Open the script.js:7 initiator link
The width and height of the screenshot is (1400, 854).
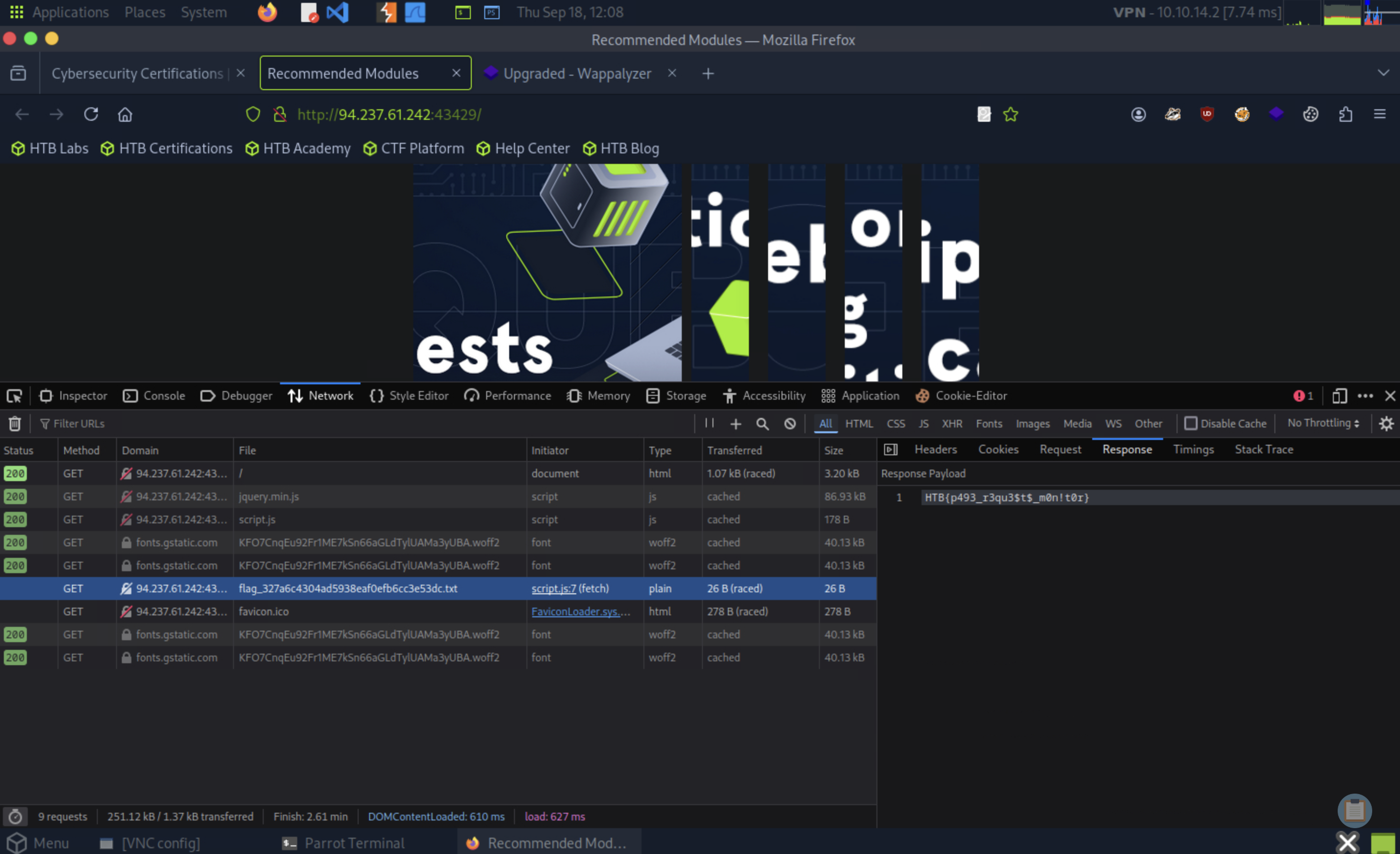(553, 589)
